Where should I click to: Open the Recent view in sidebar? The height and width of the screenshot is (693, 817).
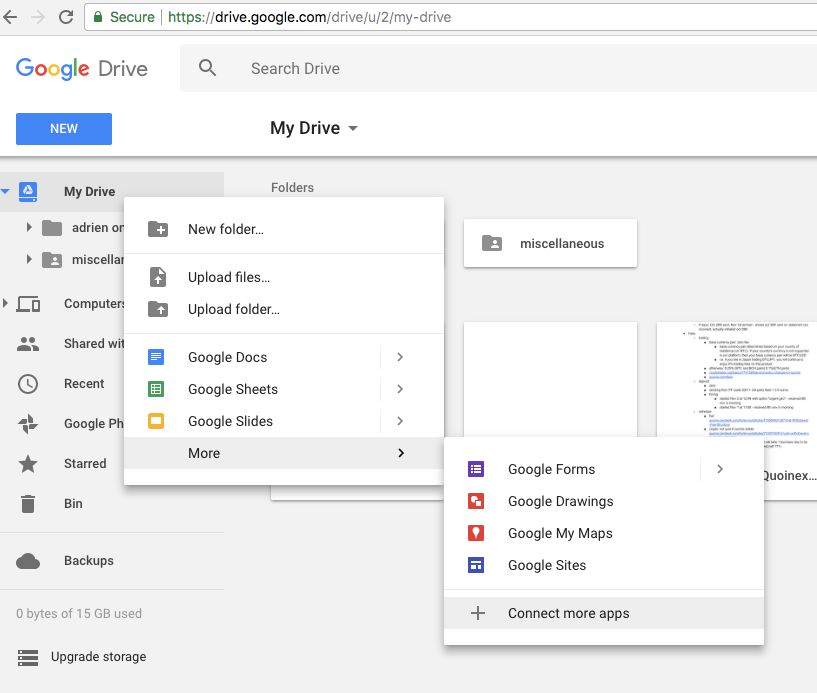(x=84, y=383)
